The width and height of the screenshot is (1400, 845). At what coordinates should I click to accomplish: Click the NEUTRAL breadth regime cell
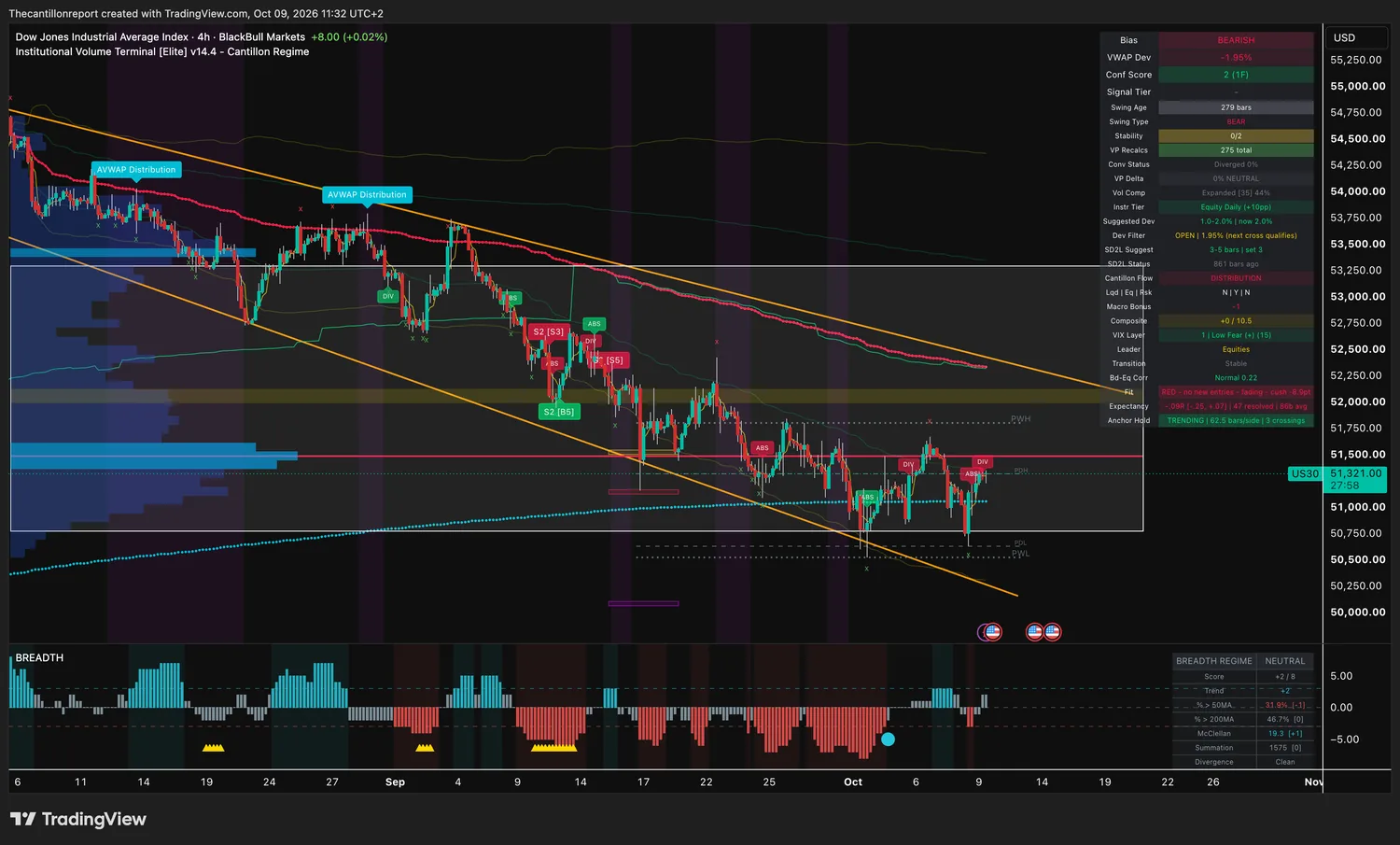(x=1285, y=661)
